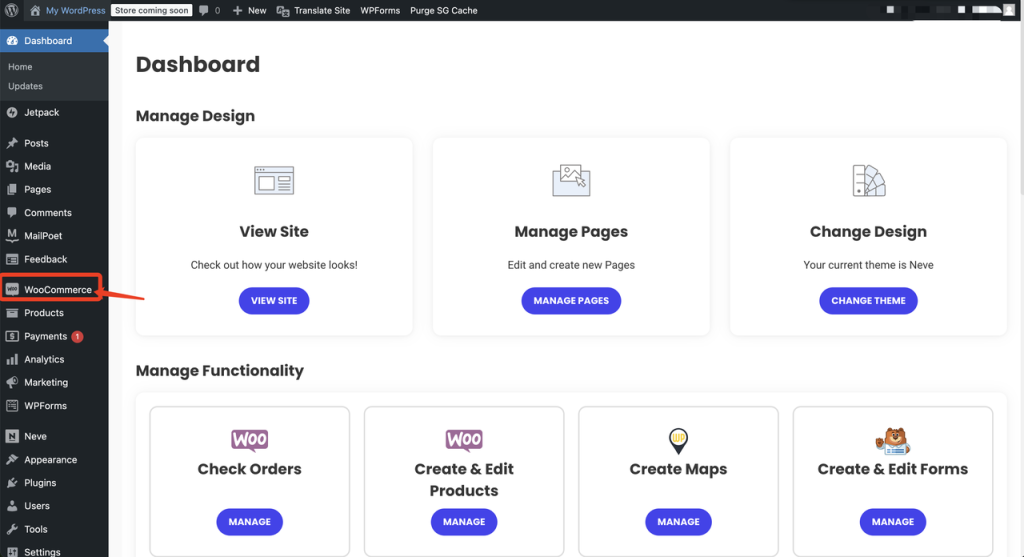This screenshot has width=1024, height=557.
Task: Click the Create Maps location pin icon
Action: click(x=678, y=440)
